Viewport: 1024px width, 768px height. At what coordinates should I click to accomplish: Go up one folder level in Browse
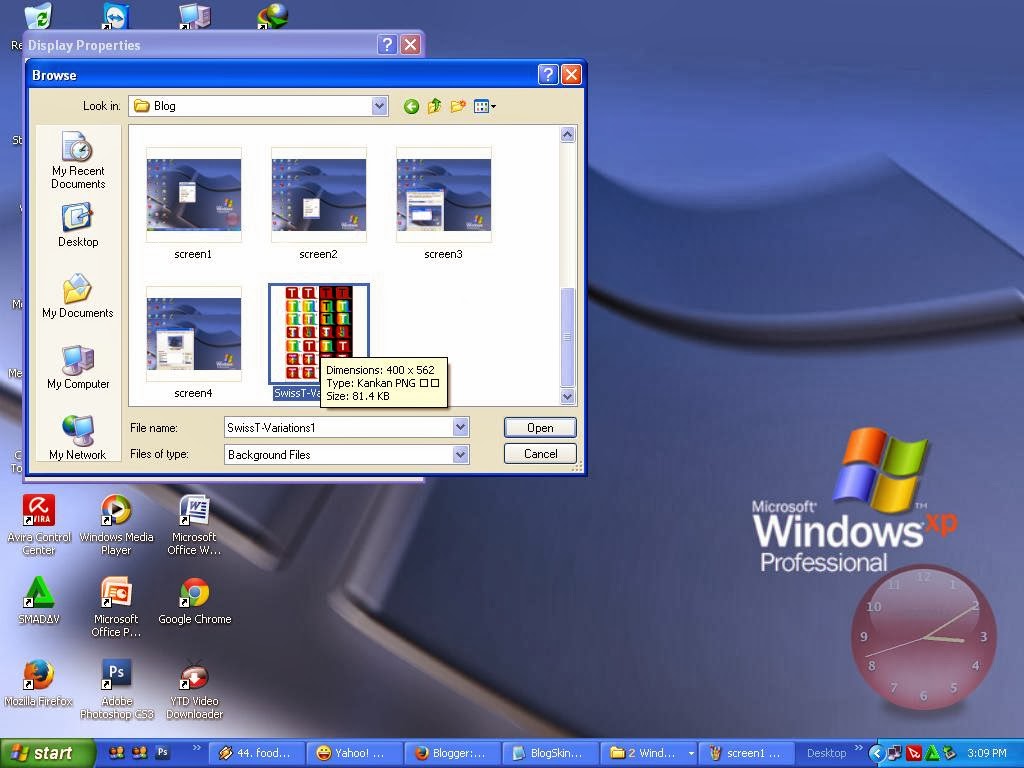[x=434, y=106]
